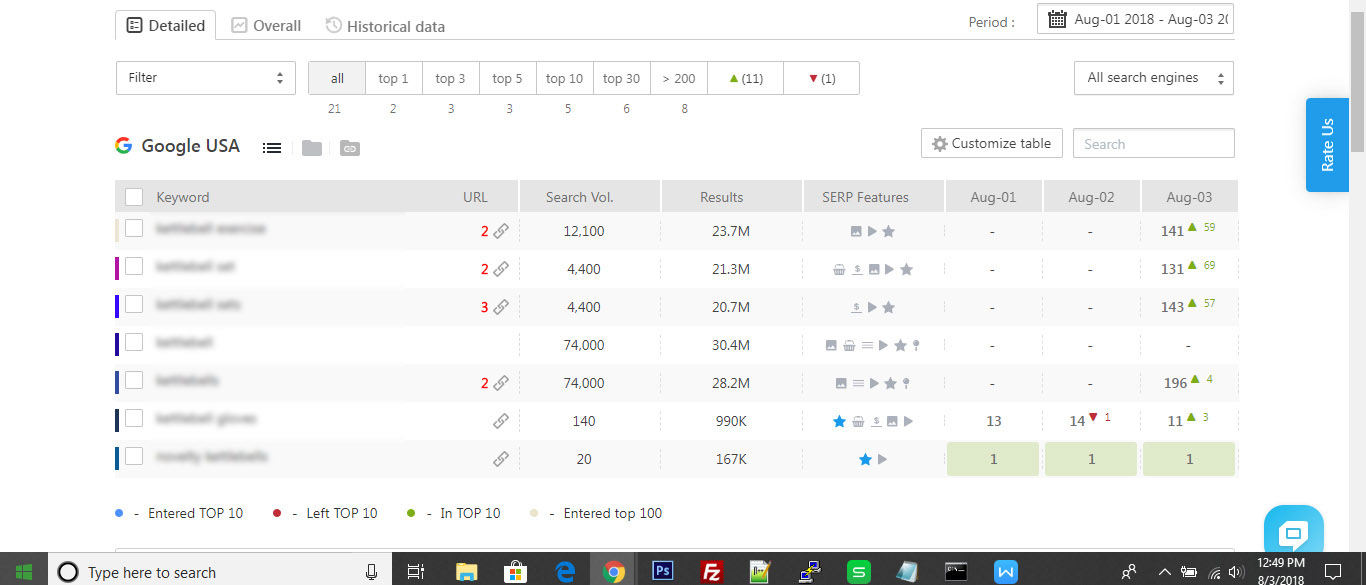Open Windows notification center icon
Image resolution: width=1366 pixels, height=585 pixels.
[1332, 572]
